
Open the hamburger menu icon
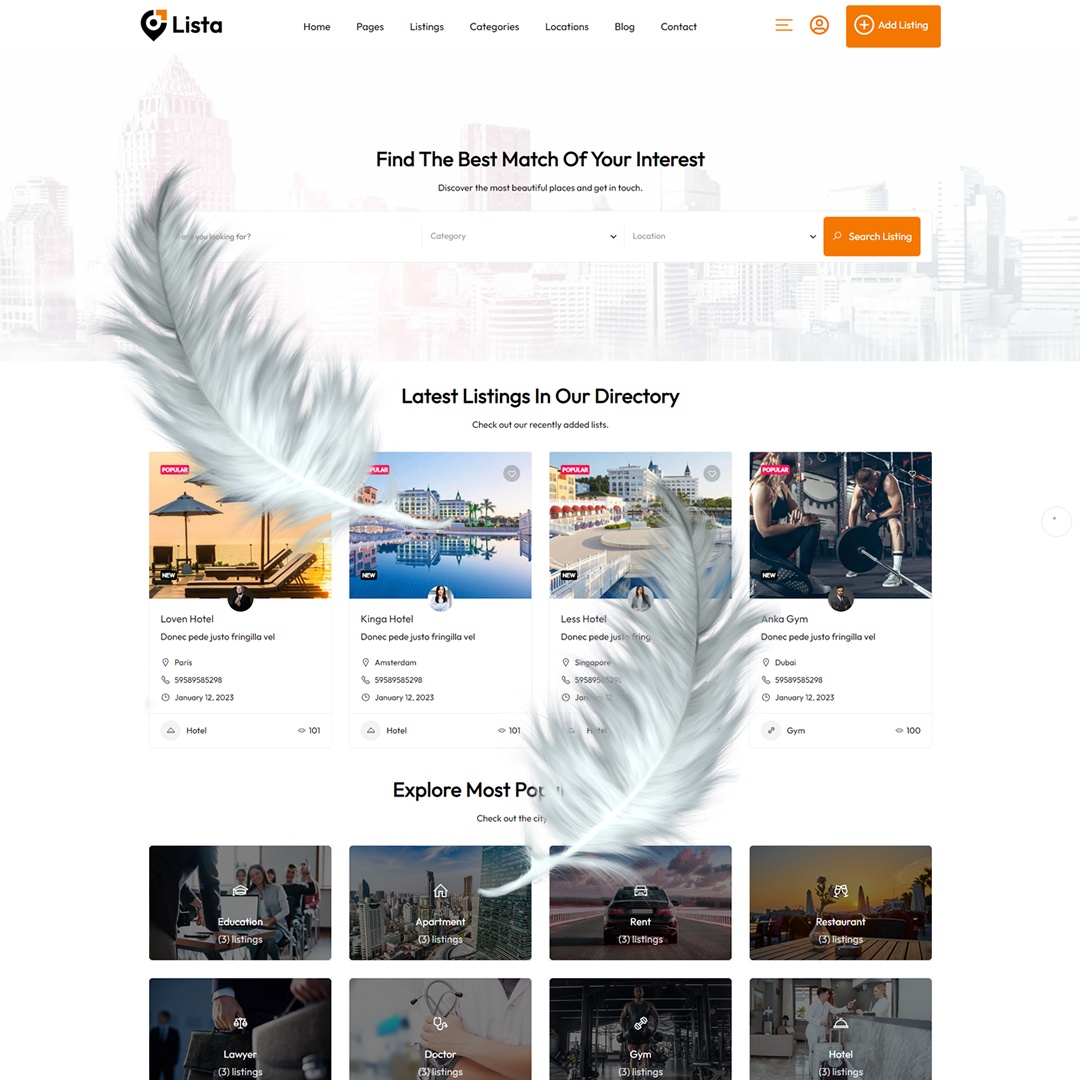[784, 25]
